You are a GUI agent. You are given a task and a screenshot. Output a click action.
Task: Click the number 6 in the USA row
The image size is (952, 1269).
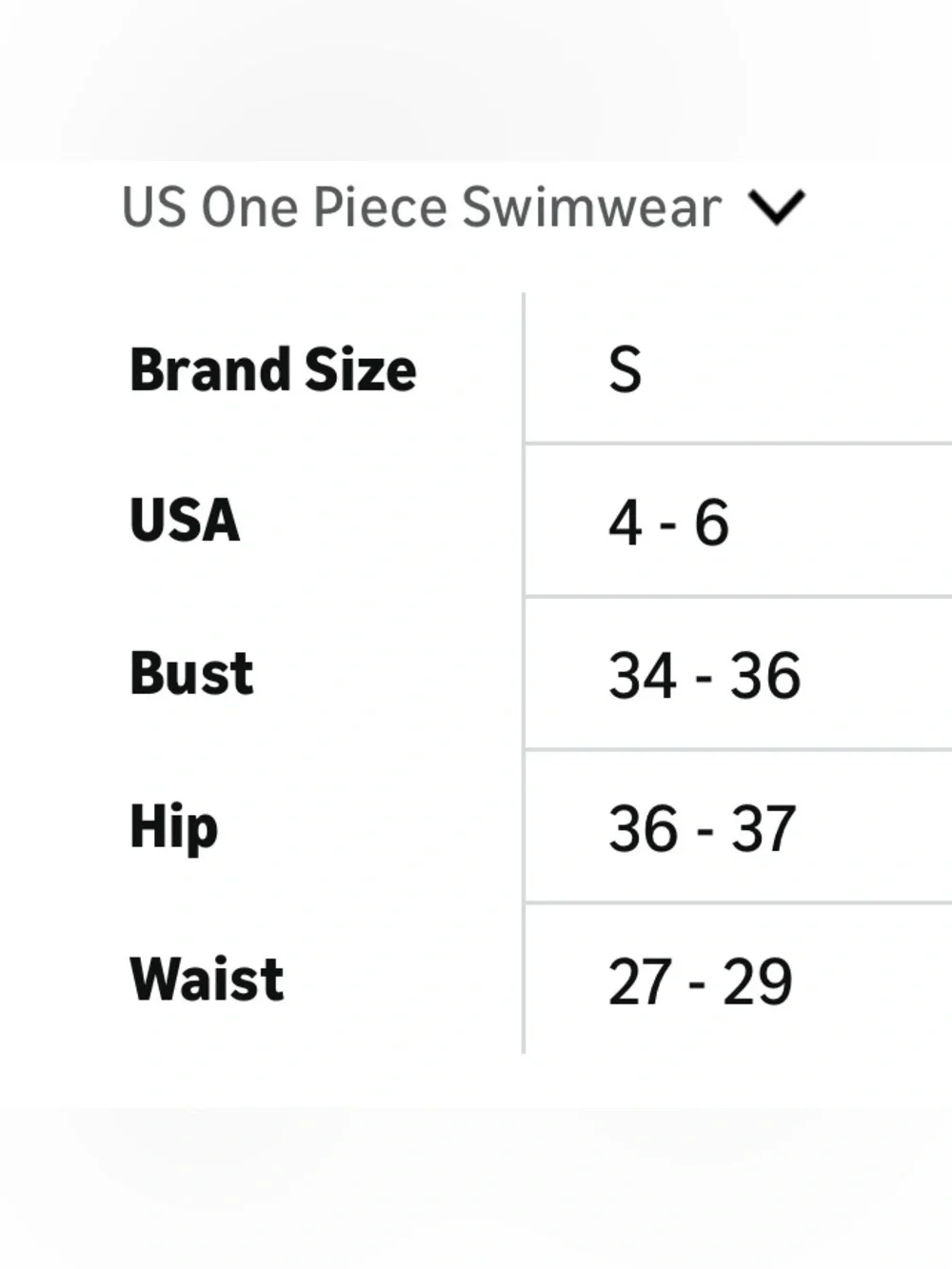click(712, 523)
